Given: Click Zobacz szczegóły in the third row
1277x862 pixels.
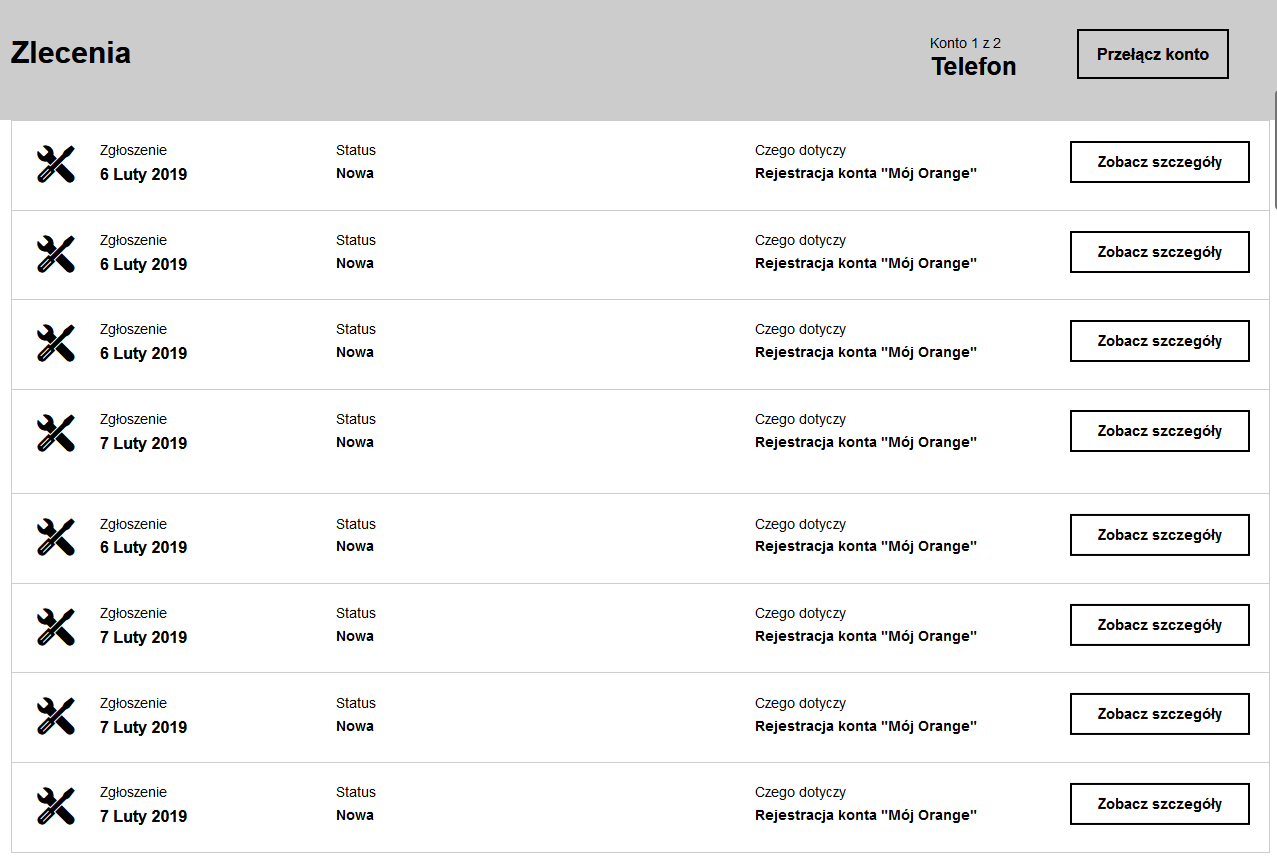Looking at the screenshot, I should pyautogui.click(x=1159, y=341).
